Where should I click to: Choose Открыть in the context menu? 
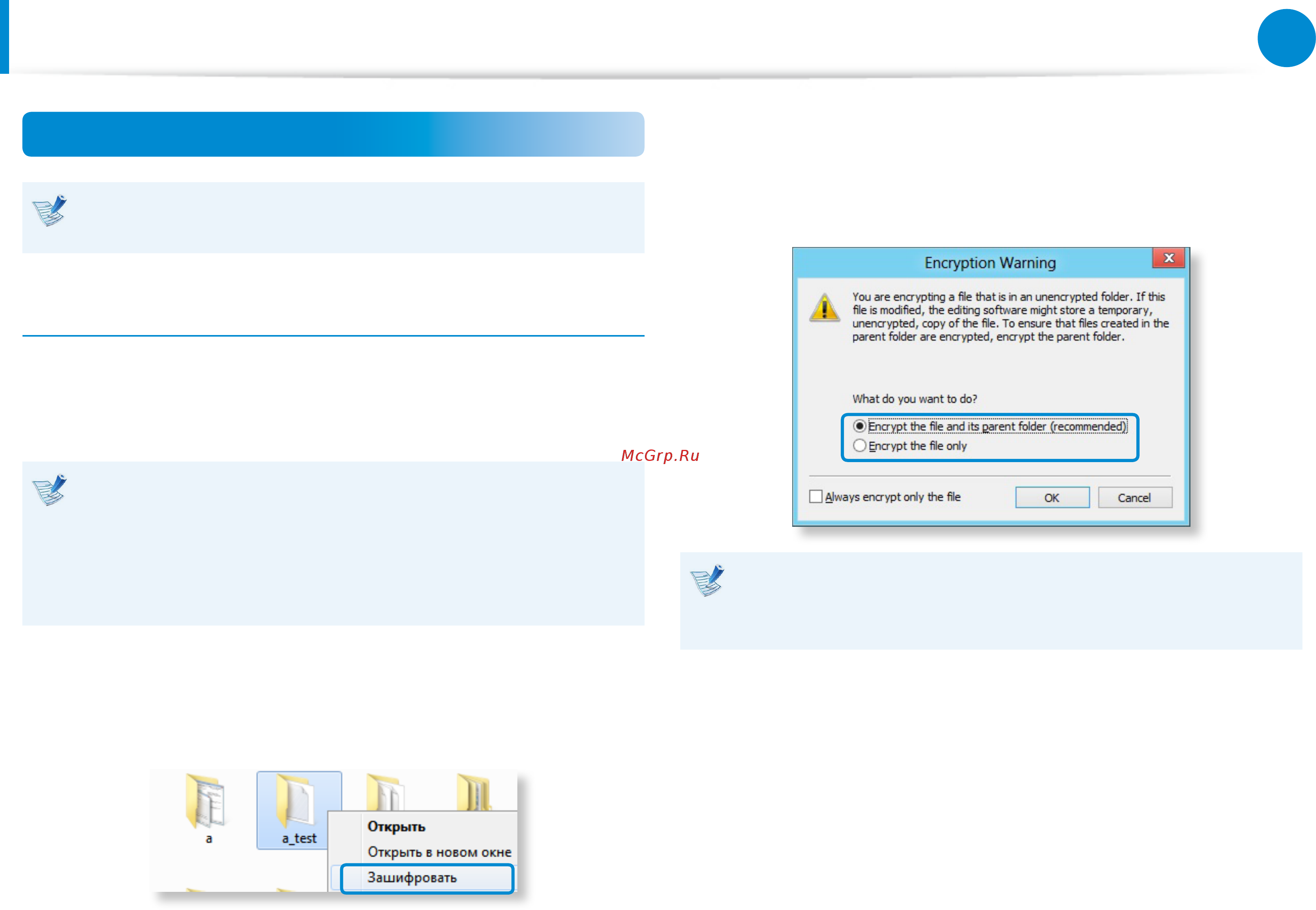click(x=396, y=827)
